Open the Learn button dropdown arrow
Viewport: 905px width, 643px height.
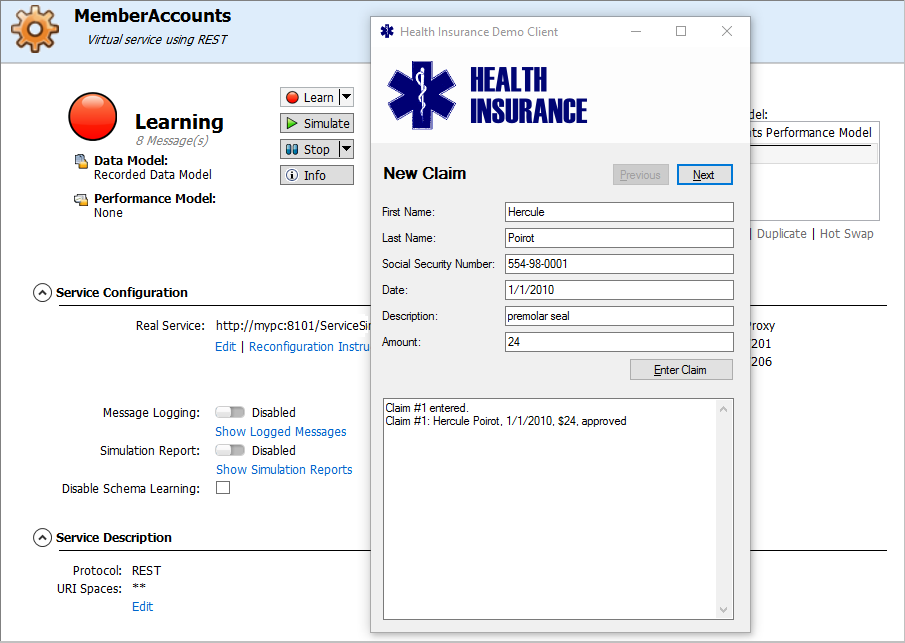346,97
